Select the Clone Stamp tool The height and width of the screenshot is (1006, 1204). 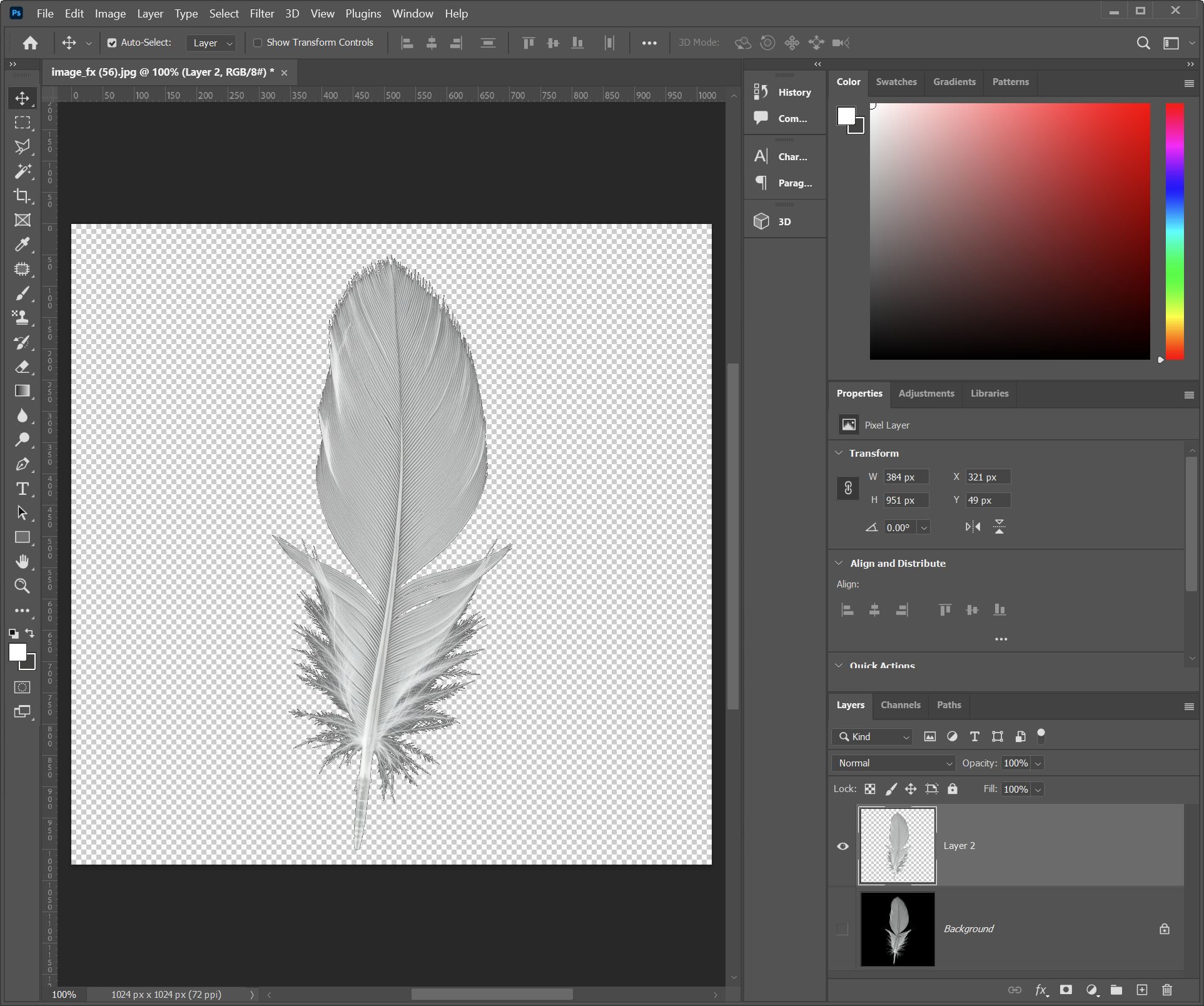(22, 318)
